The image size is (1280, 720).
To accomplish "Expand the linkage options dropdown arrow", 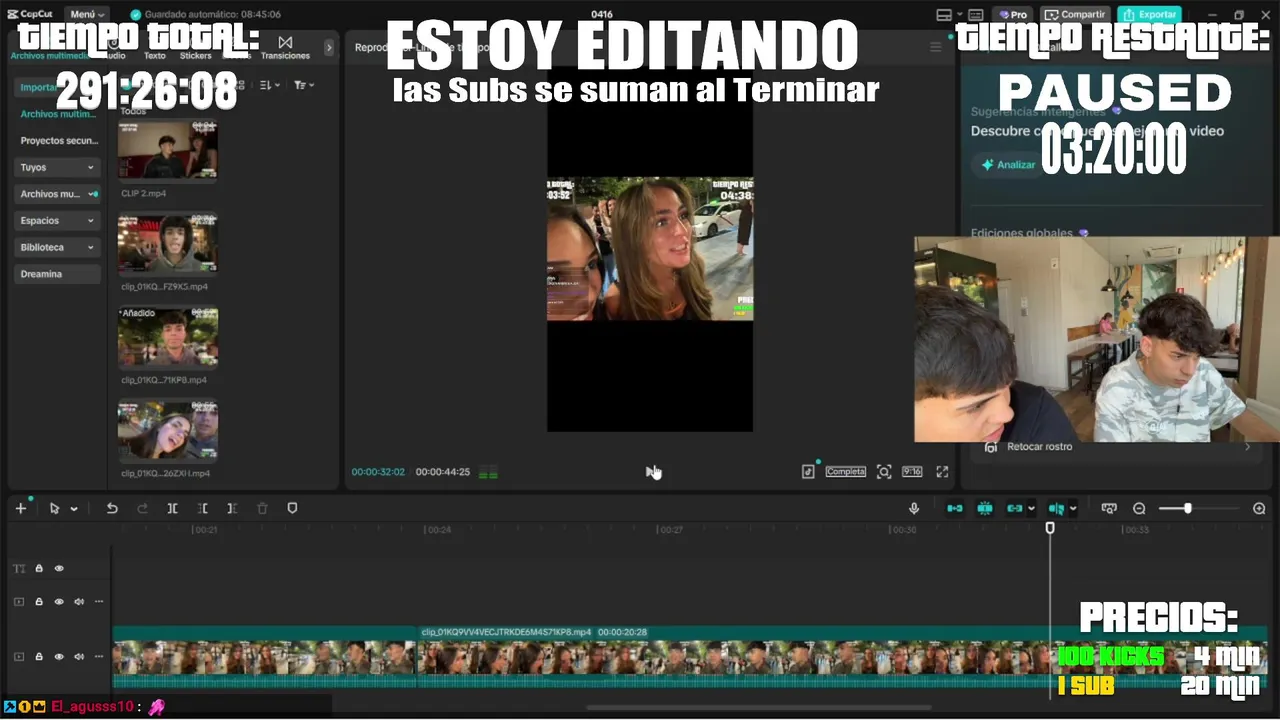I will (x=1031, y=509).
